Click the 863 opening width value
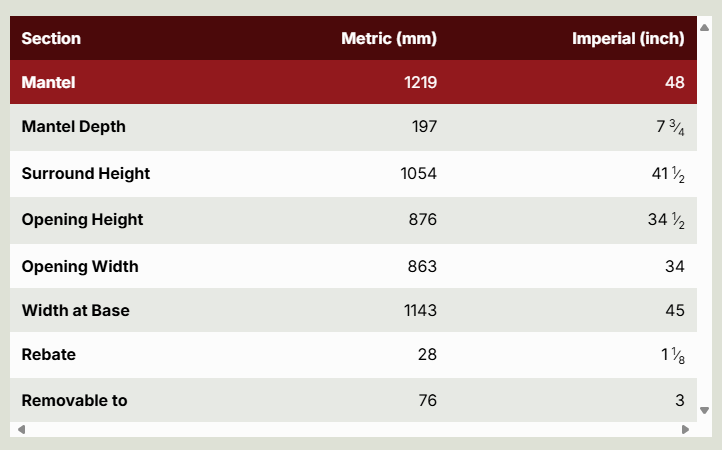 point(422,266)
